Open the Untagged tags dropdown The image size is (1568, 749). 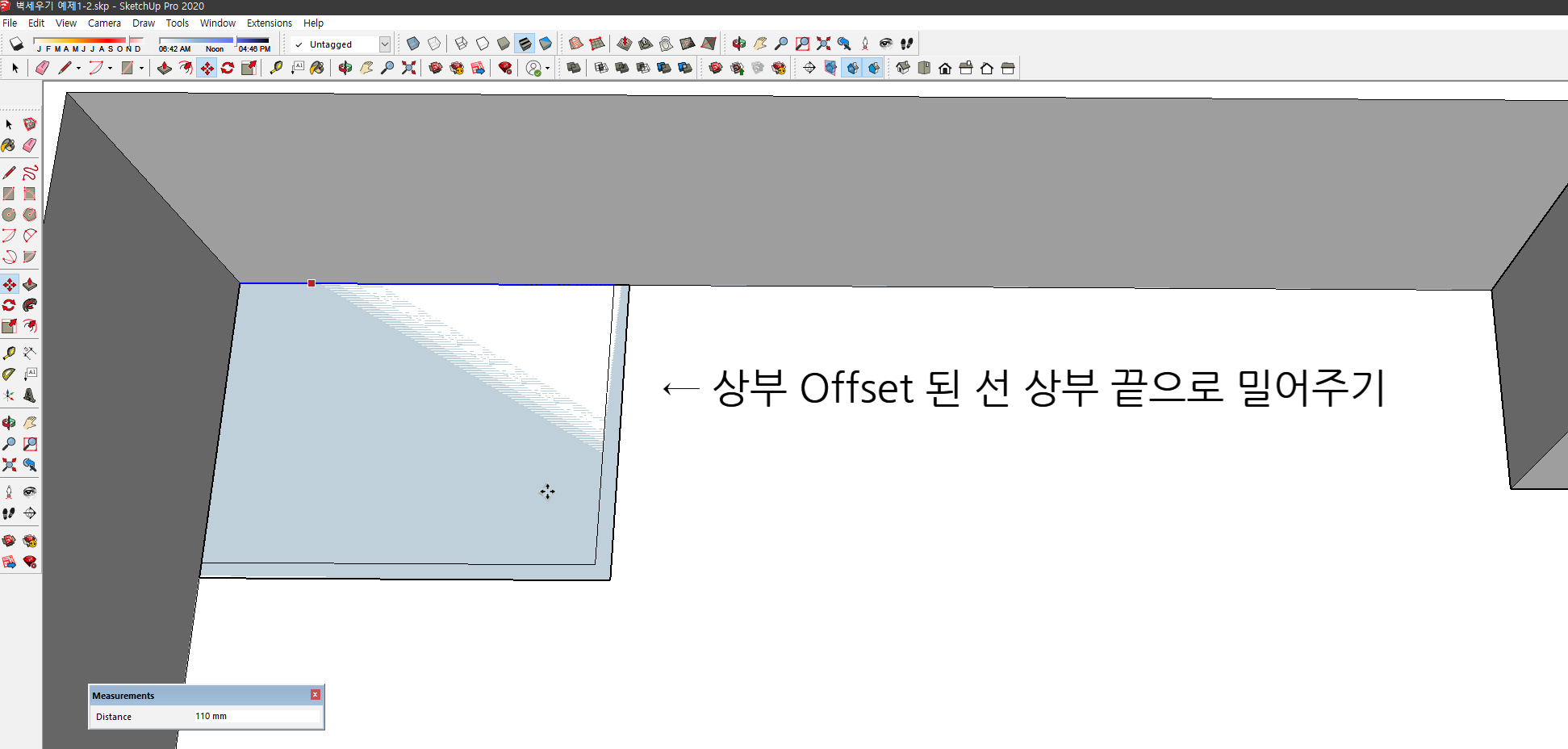[386, 44]
